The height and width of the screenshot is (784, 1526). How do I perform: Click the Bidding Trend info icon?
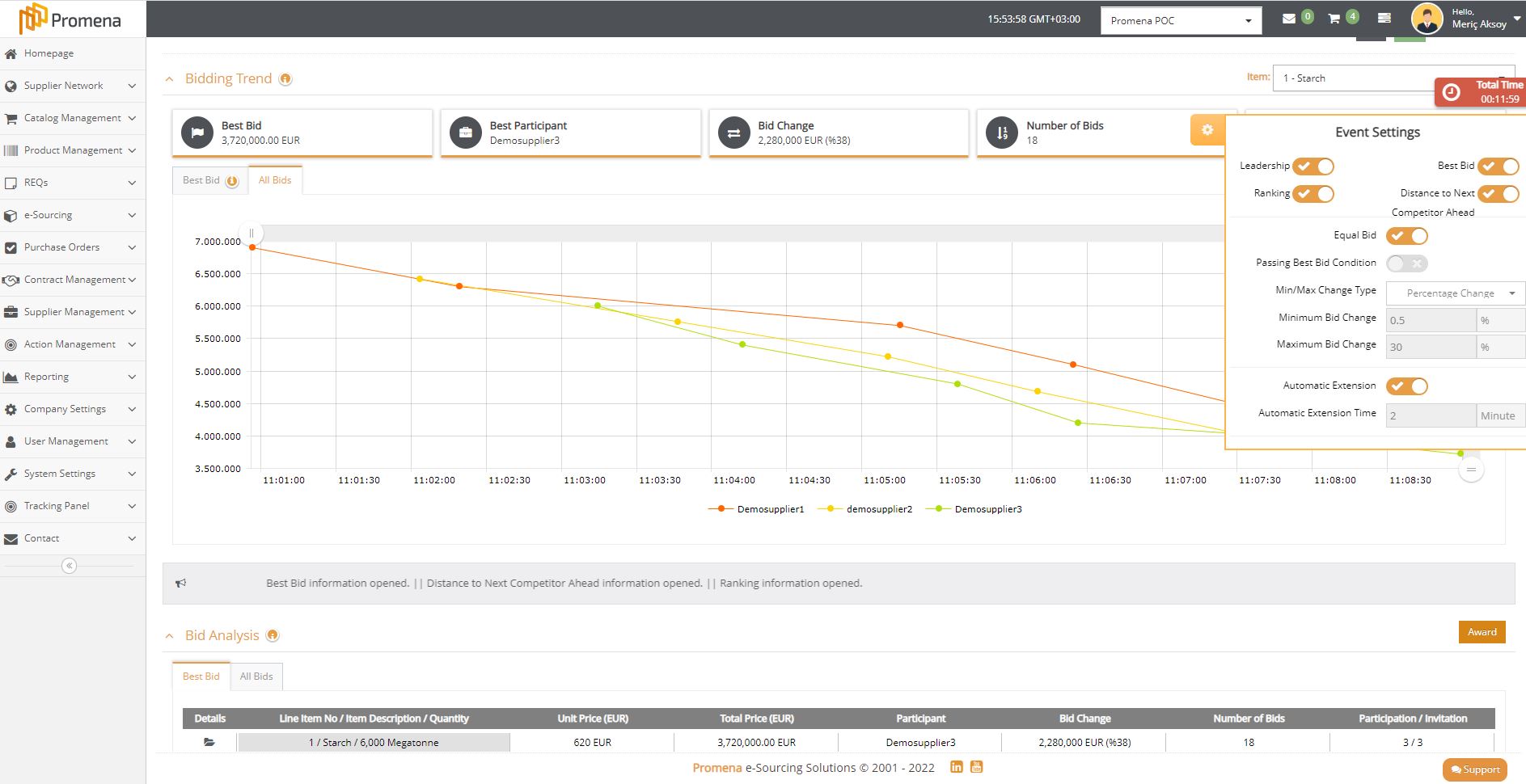[285, 79]
